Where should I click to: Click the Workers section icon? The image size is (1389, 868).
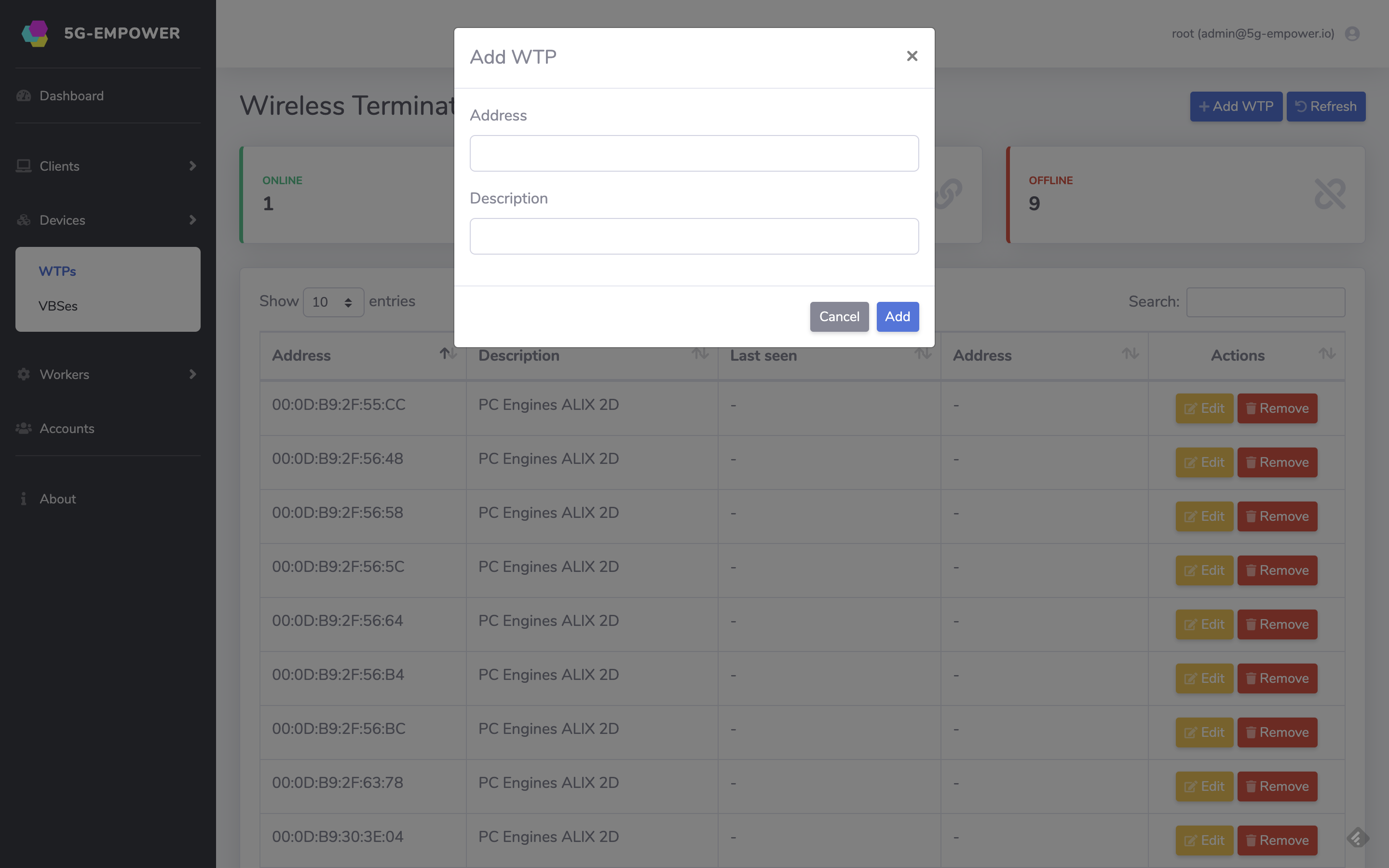click(23, 373)
